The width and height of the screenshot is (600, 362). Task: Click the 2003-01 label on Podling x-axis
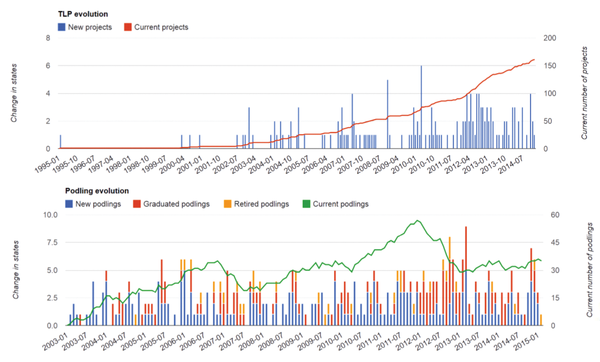point(55,341)
